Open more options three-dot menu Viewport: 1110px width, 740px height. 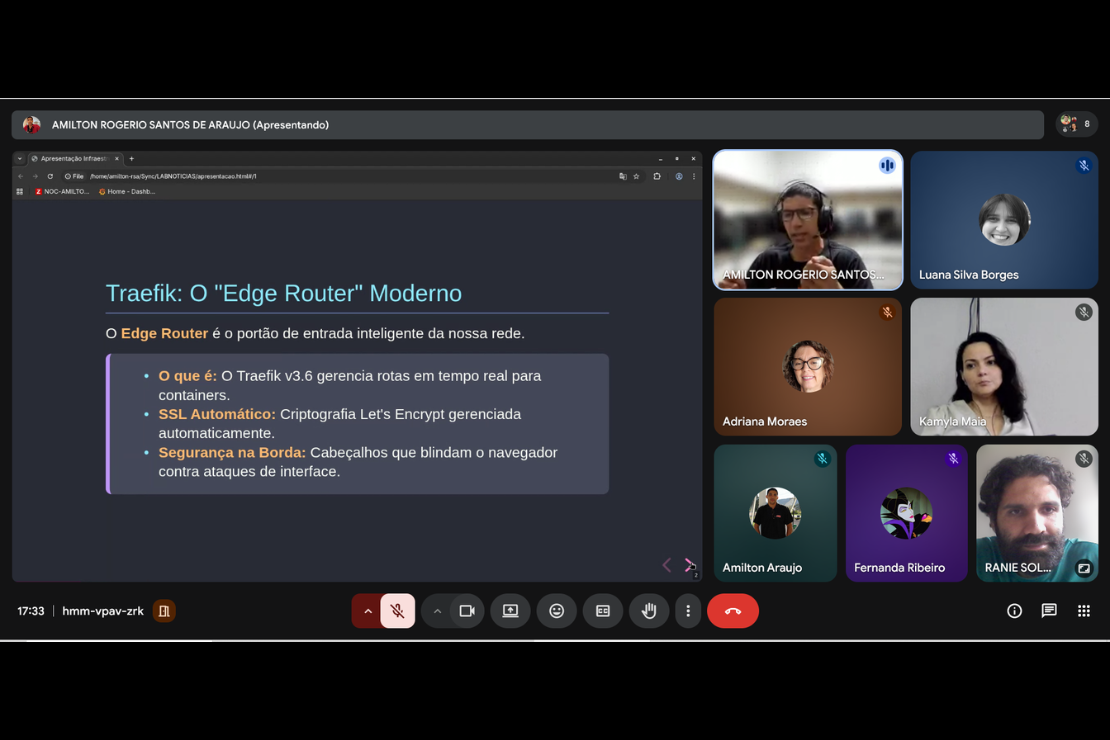coord(688,611)
